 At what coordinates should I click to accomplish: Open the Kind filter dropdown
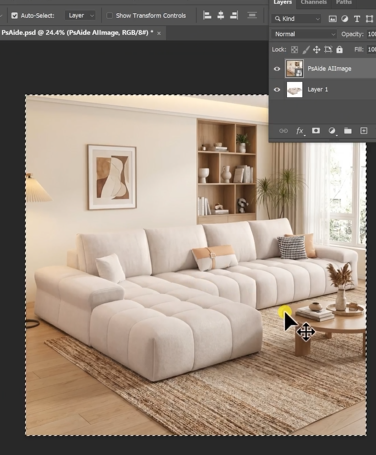(x=297, y=19)
